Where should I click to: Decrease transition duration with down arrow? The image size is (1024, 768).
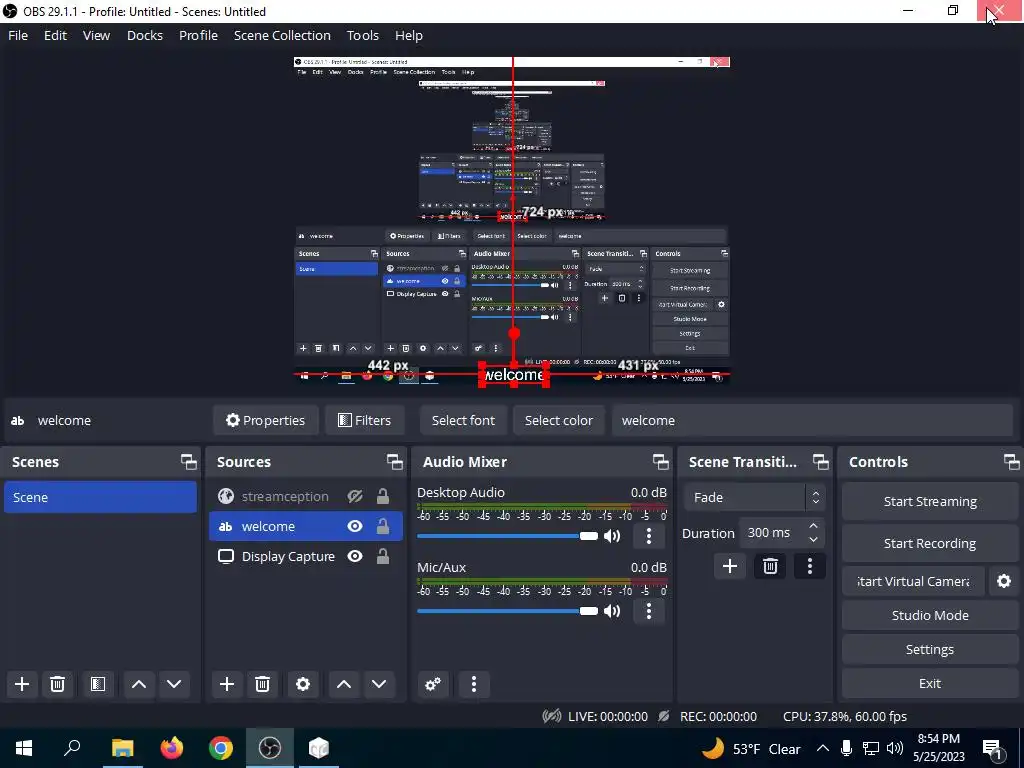click(x=813, y=540)
